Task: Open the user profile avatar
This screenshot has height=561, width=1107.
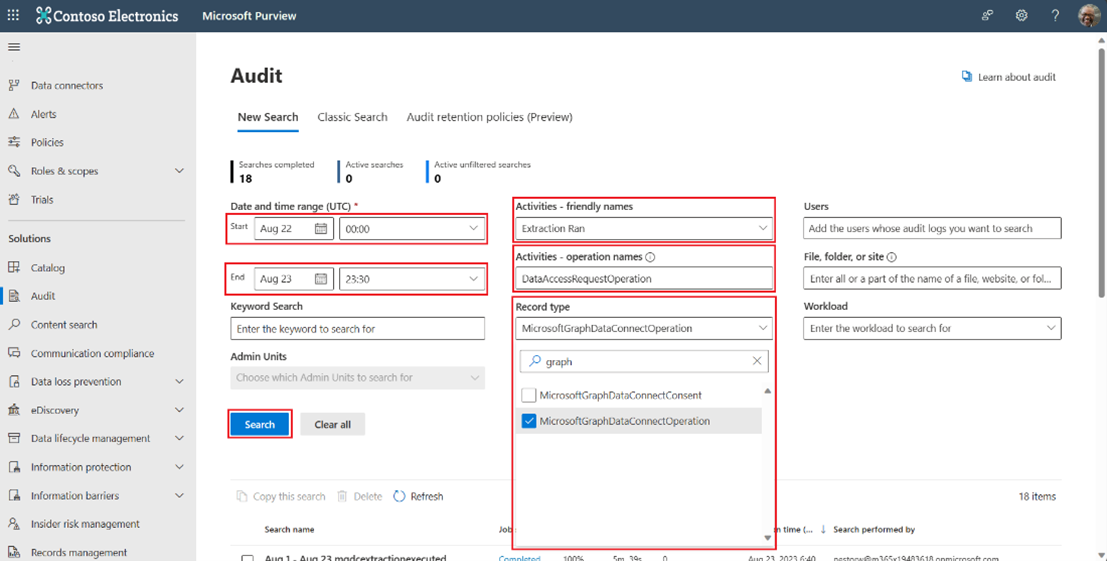Action: [x=1089, y=16]
